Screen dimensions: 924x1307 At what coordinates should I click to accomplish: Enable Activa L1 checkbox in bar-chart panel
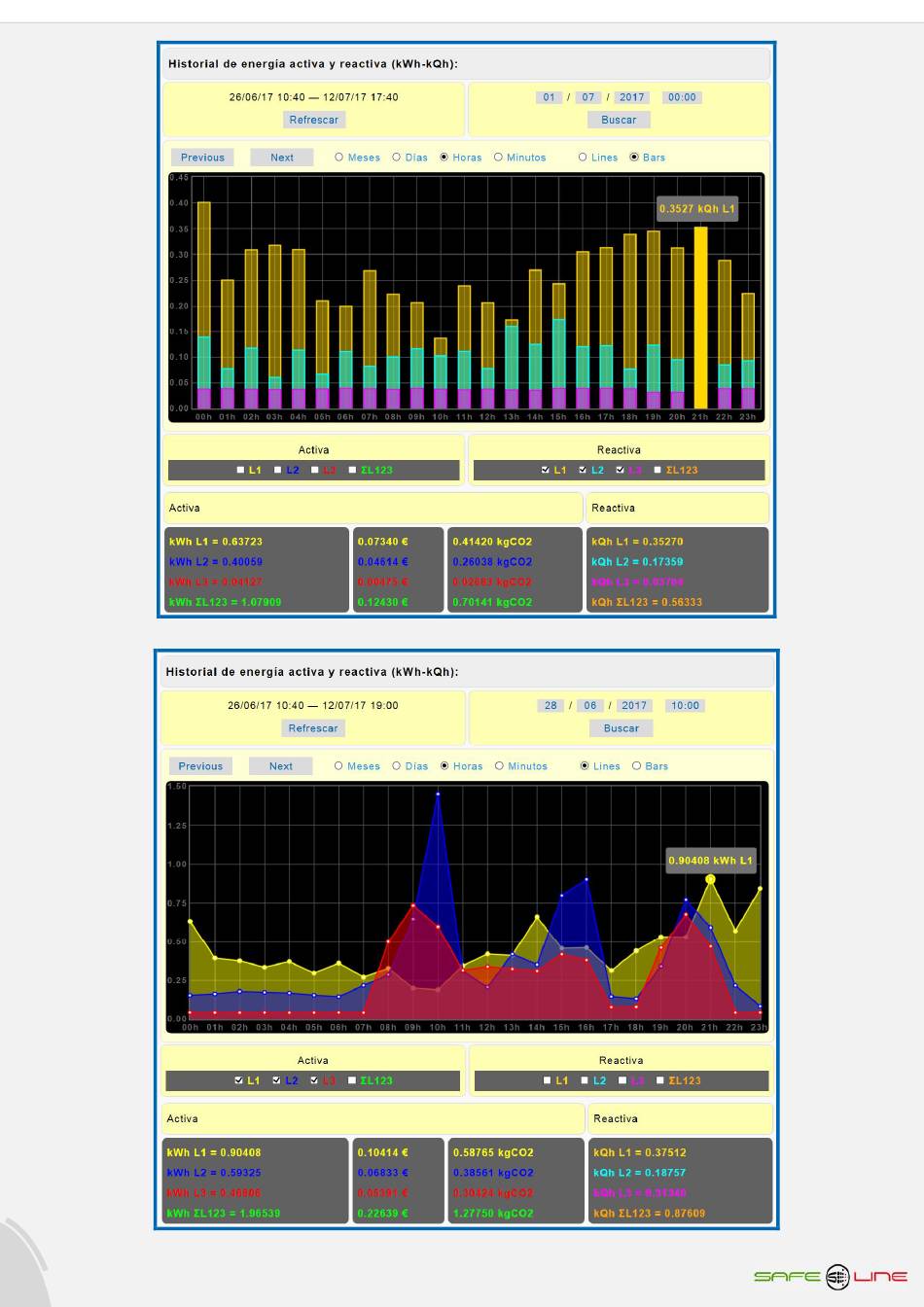pyautogui.click(x=241, y=470)
